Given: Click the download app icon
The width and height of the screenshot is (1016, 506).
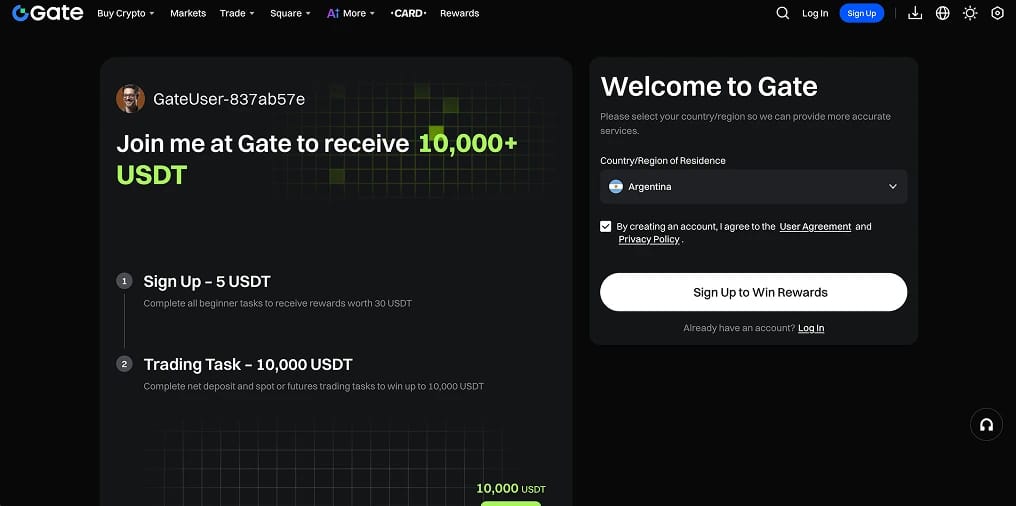Looking at the screenshot, I should [915, 13].
